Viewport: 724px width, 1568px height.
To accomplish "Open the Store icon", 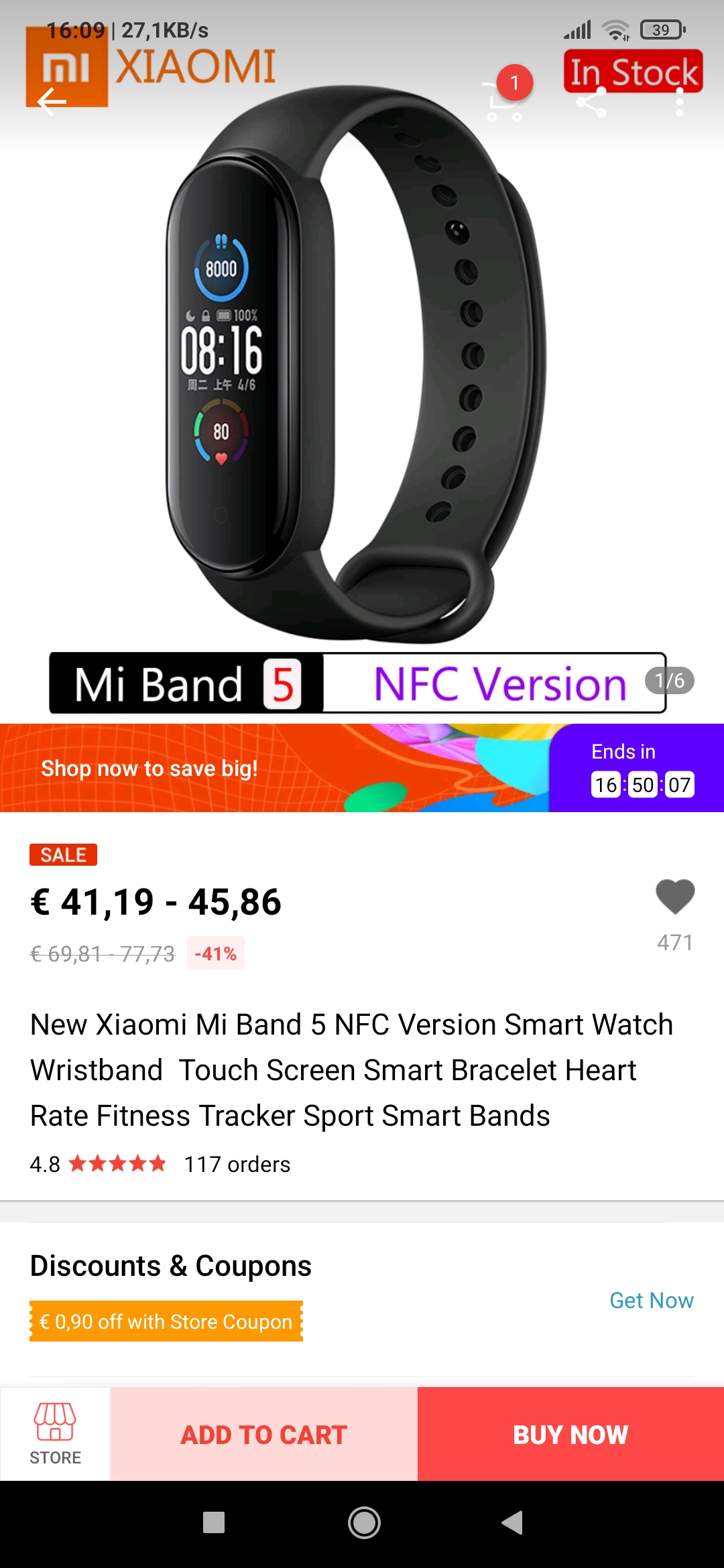I will 55,1434.
